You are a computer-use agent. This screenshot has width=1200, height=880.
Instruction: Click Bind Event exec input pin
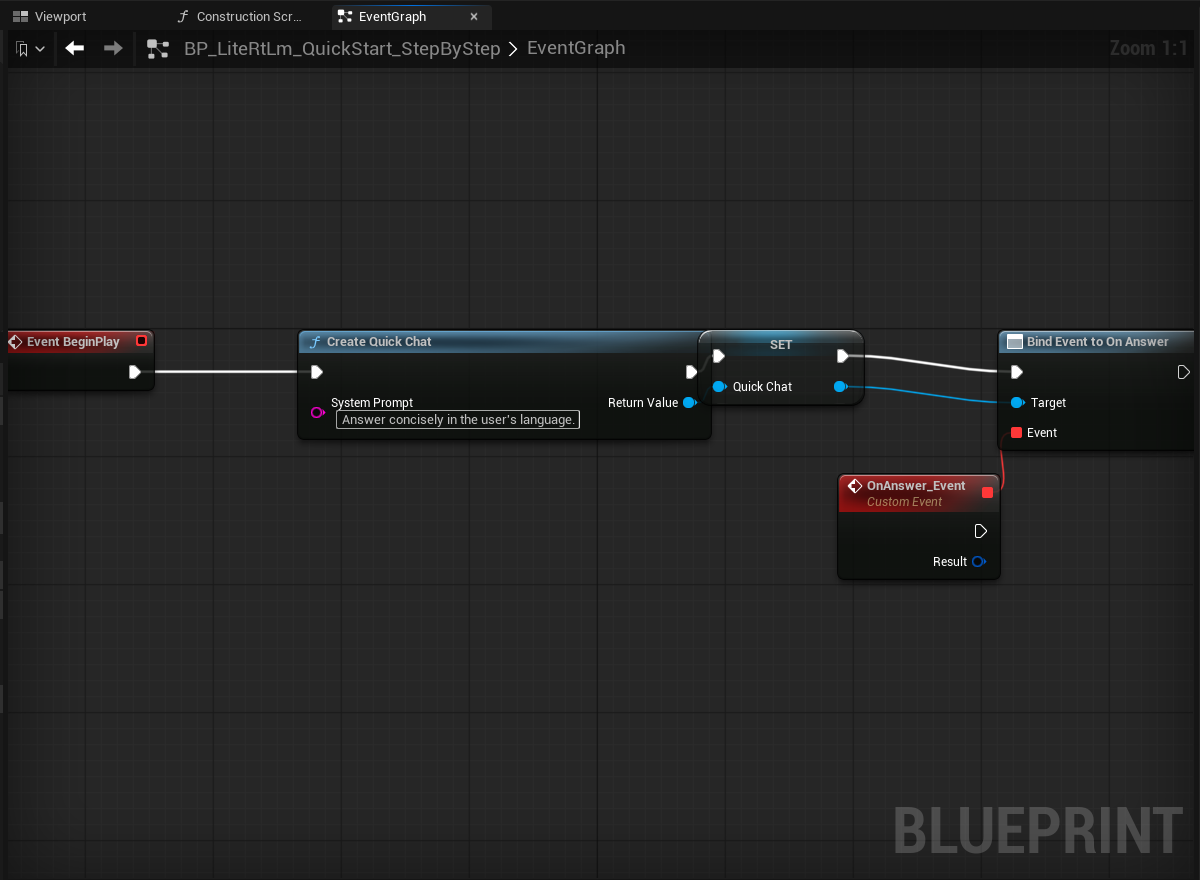(x=1017, y=372)
